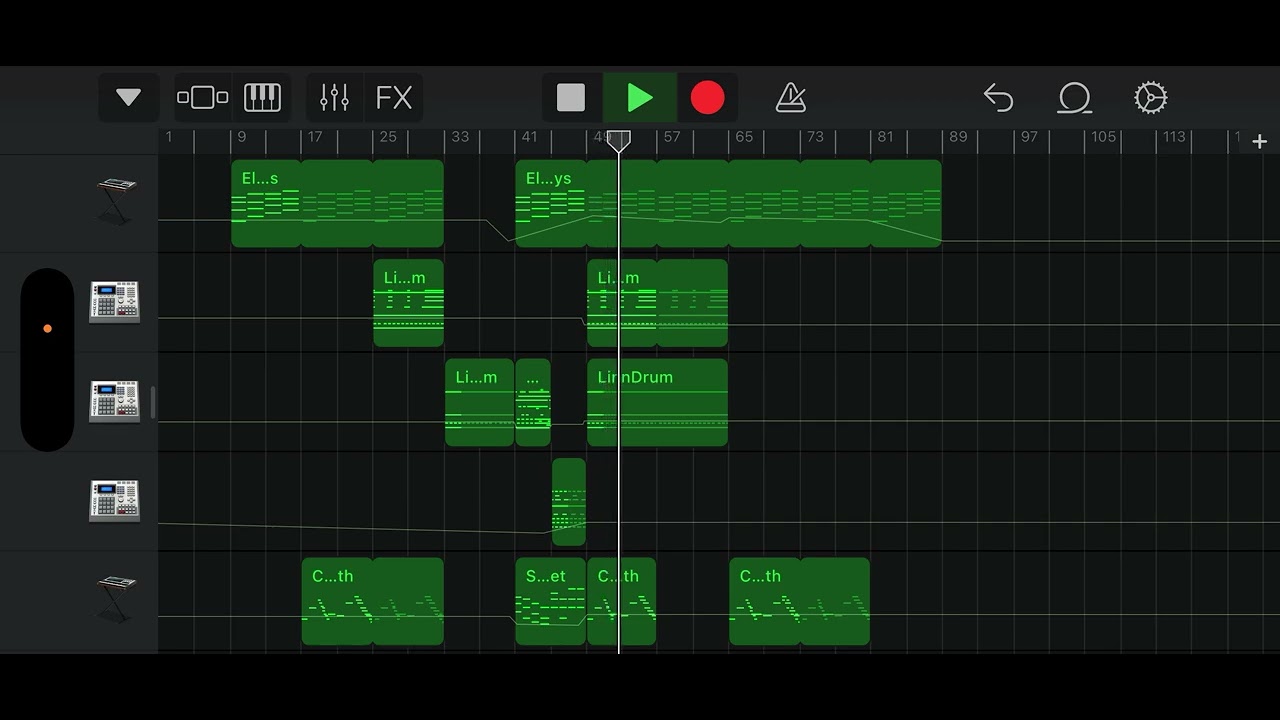1280x720 pixels.
Task: Tap the track header resize handle
Action: (x=153, y=403)
